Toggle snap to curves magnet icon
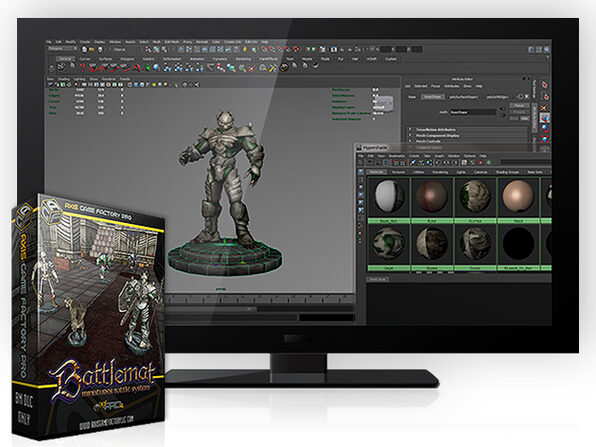 (272, 49)
